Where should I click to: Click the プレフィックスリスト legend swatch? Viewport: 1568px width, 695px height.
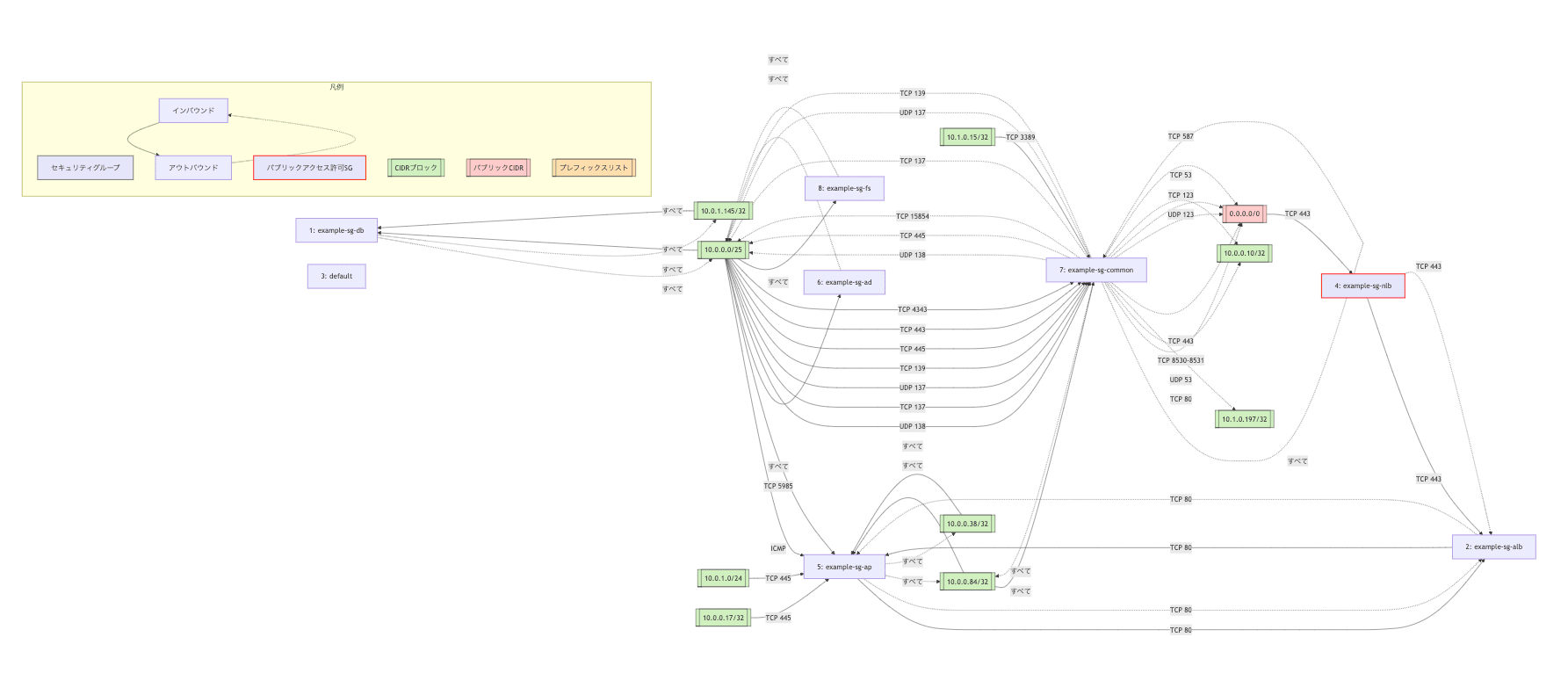pyautogui.click(x=594, y=168)
